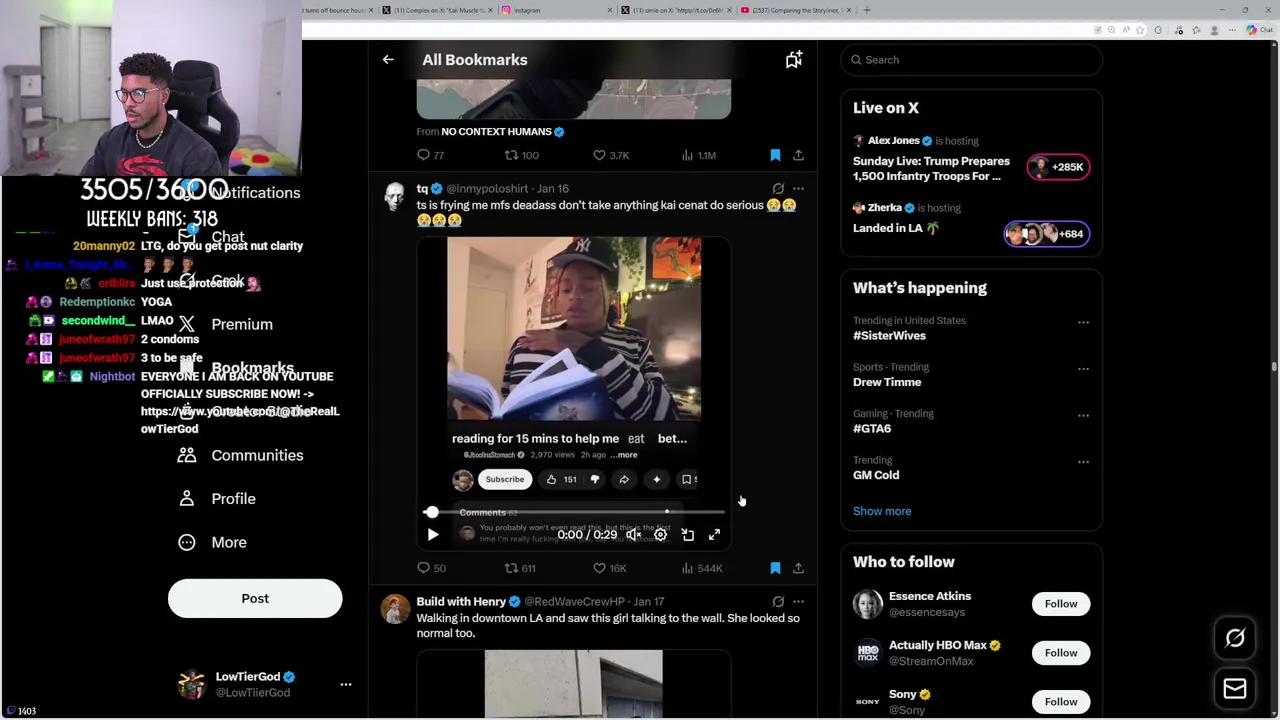Open more options on Build with Henry's post

pos(798,601)
